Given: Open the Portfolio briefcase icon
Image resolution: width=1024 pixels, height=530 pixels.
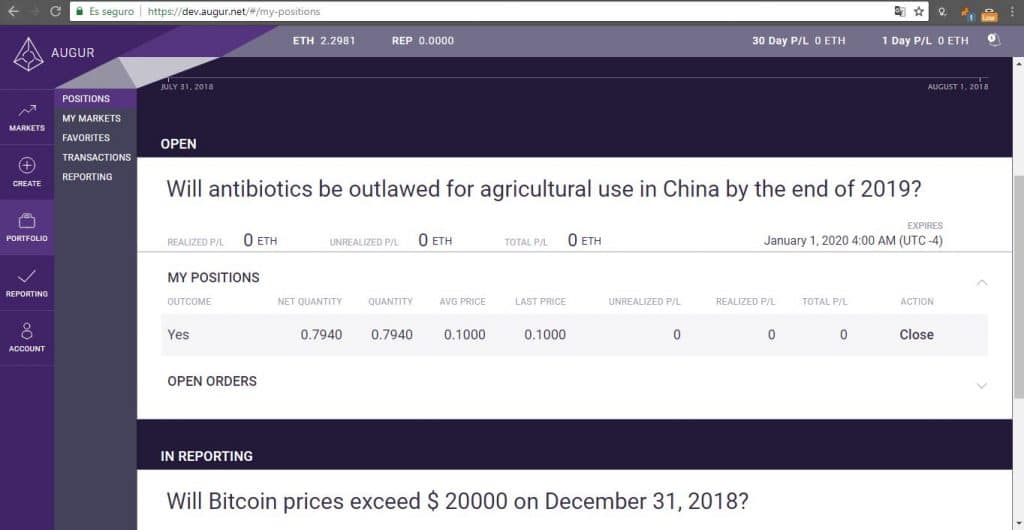Looking at the screenshot, I should 27,221.
